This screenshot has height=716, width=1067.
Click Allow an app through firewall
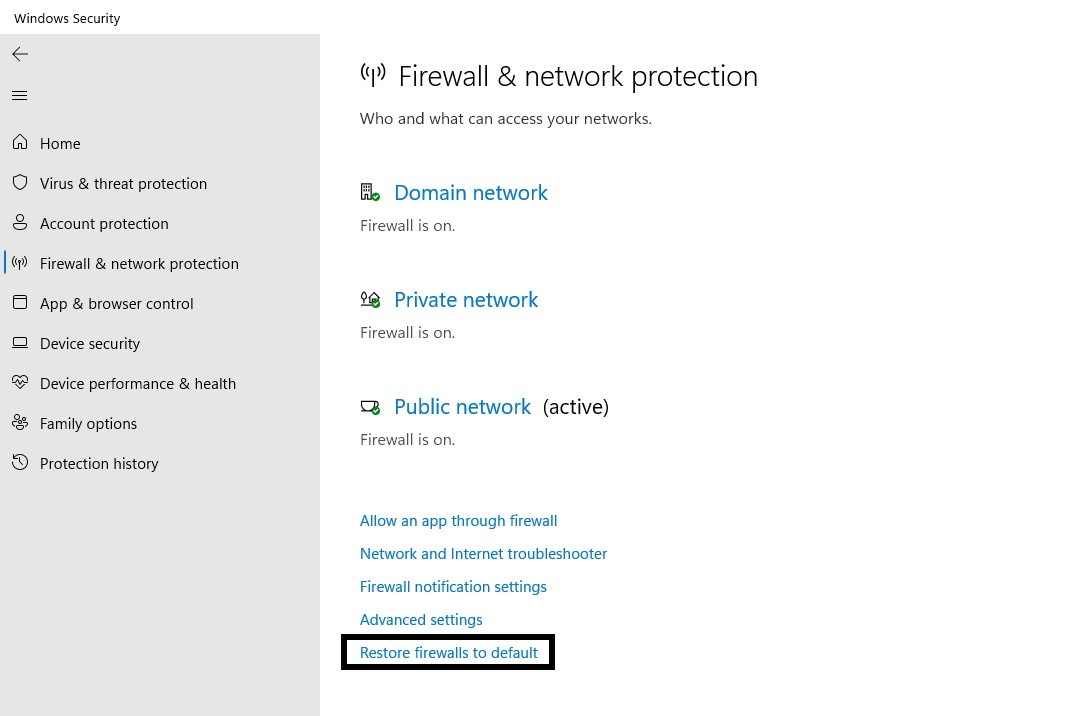(458, 521)
